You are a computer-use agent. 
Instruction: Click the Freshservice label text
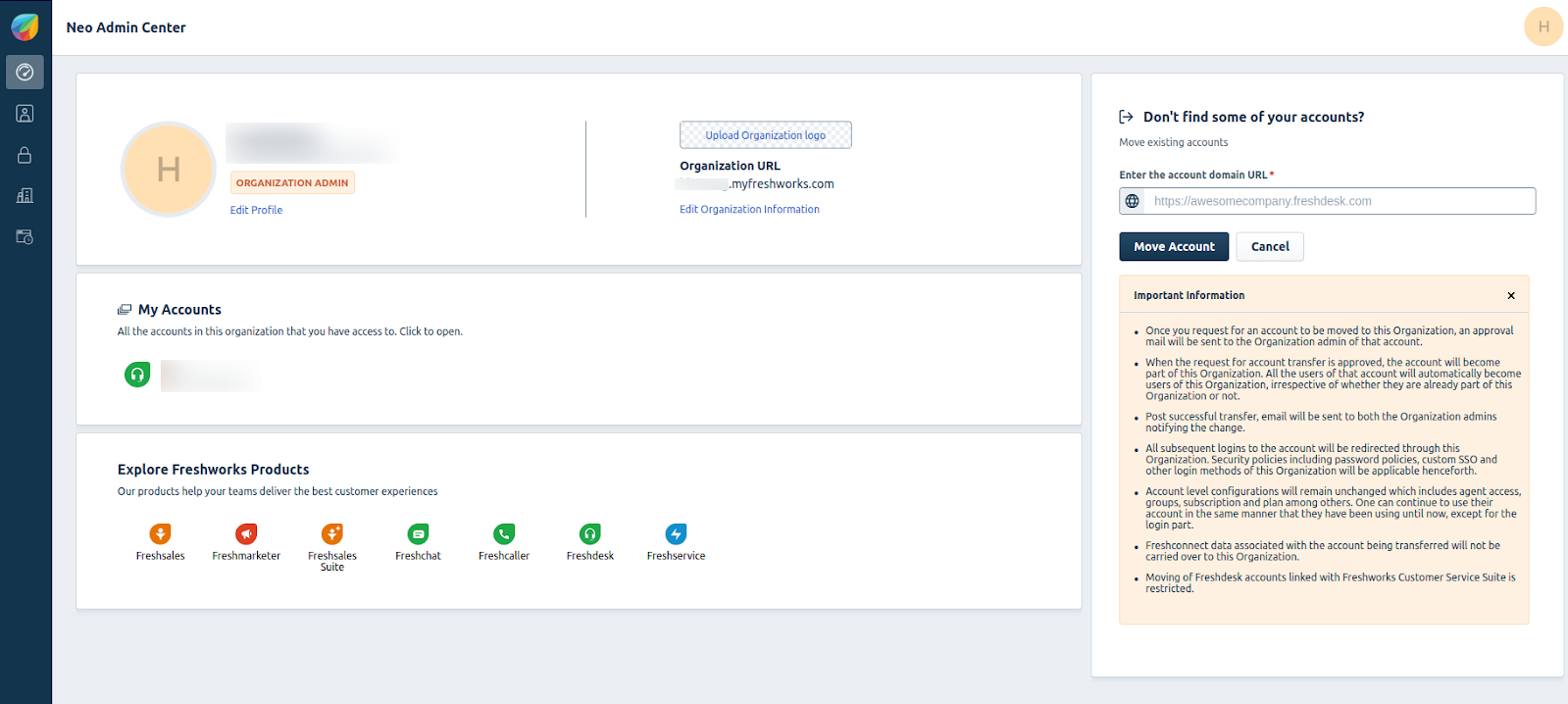tap(676, 556)
